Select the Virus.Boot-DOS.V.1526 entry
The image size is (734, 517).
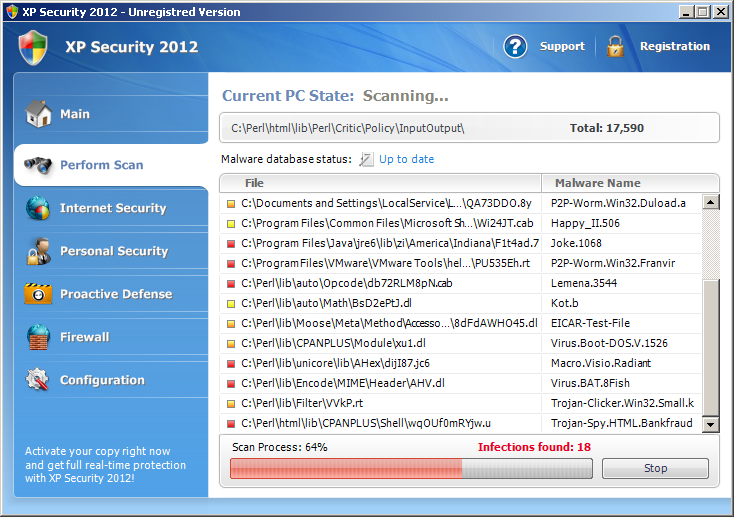coord(609,343)
